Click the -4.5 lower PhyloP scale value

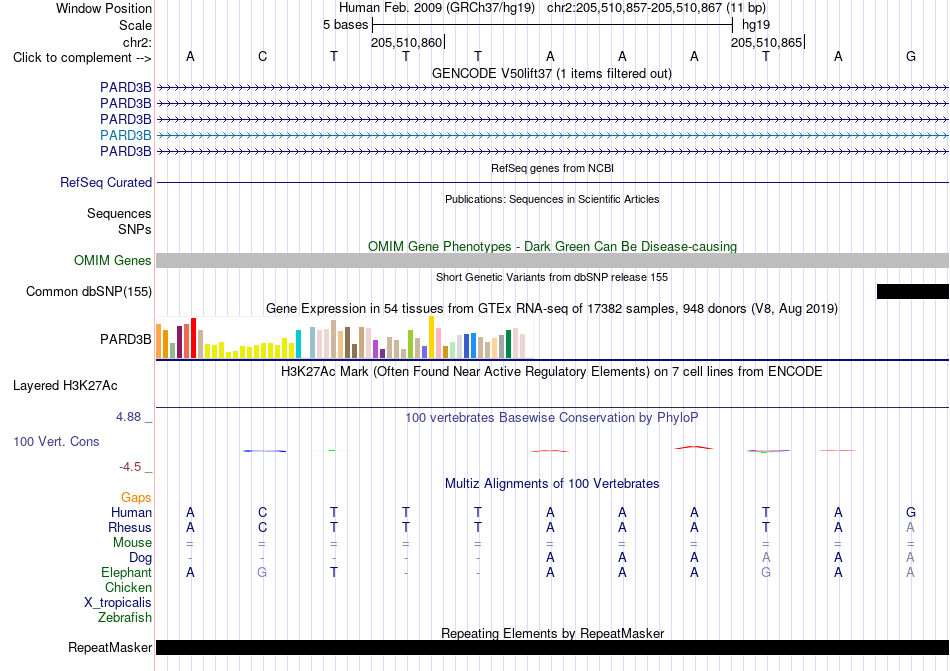click(130, 466)
